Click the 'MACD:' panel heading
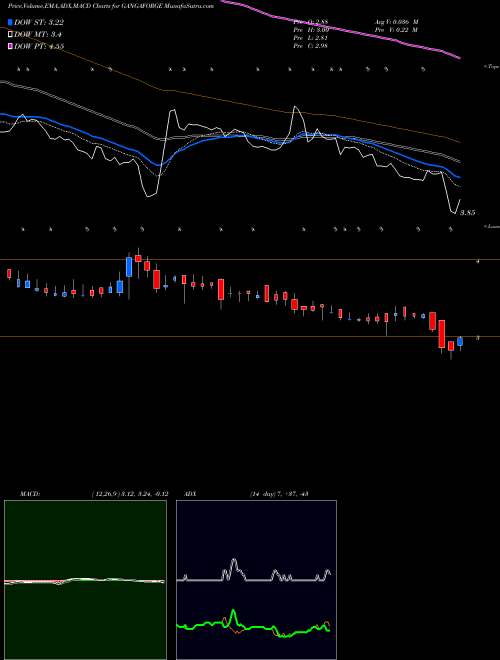The image size is (500, 660). tap(30, 494)
